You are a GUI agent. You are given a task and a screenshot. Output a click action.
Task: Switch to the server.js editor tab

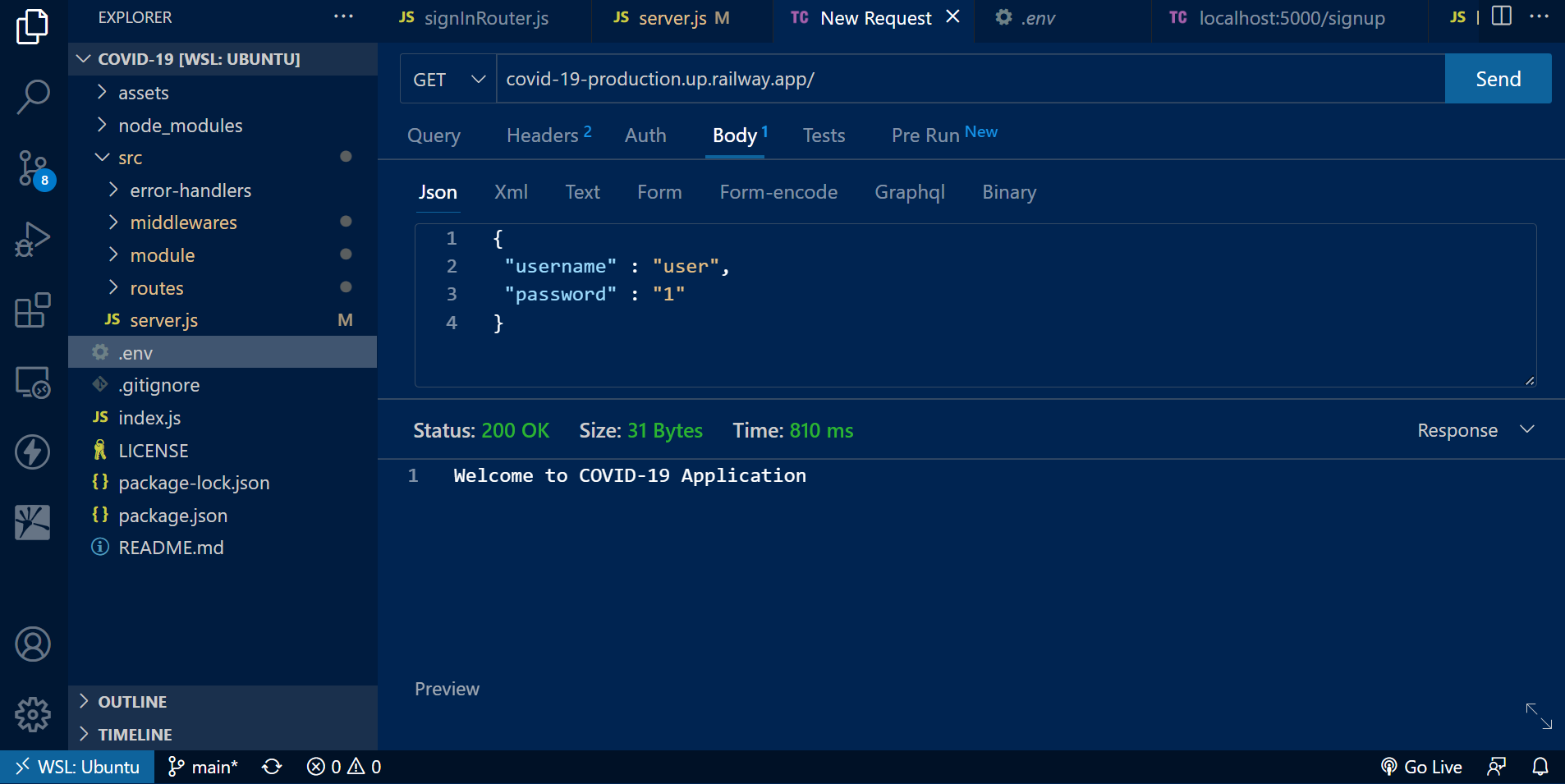tap(682, 18)
